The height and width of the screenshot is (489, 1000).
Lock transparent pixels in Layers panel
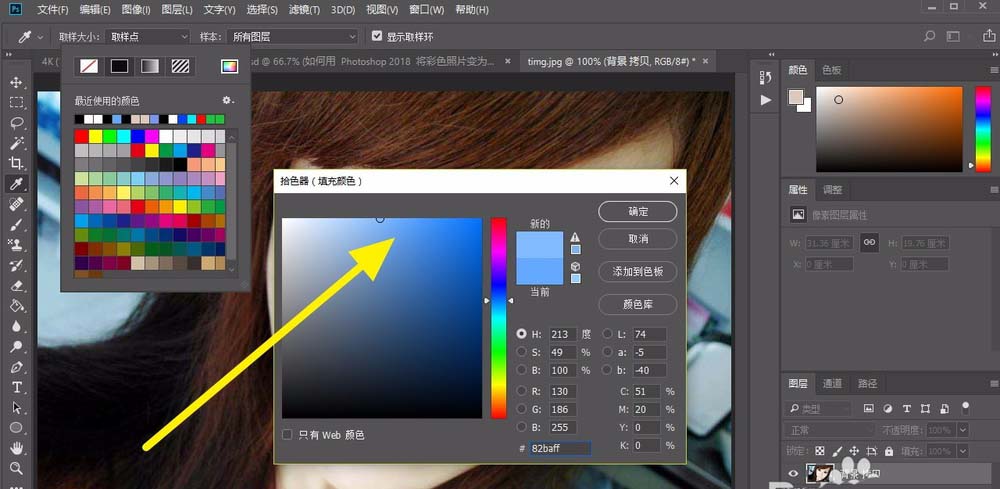[x=820, y=451]
